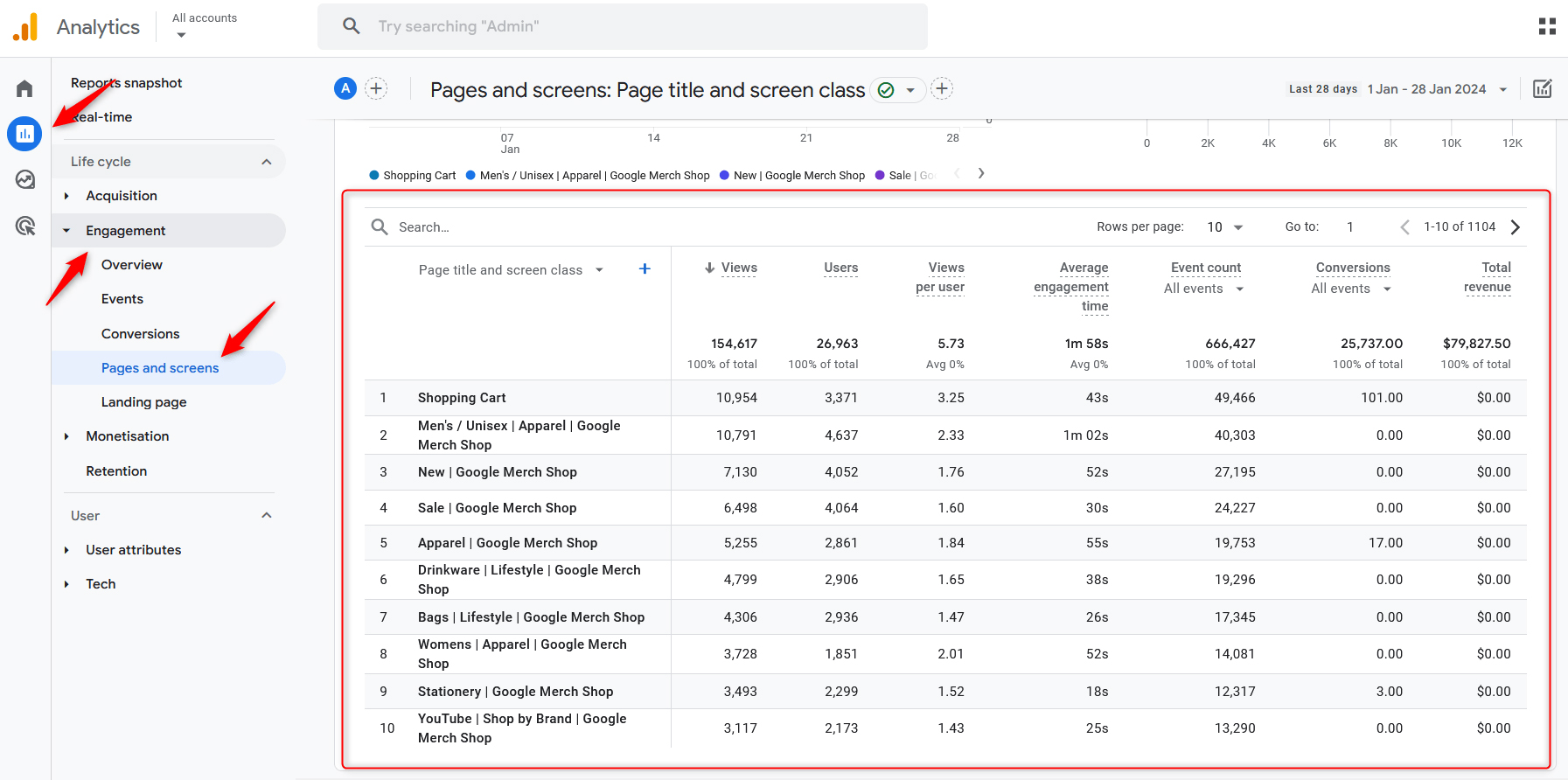
Task: Open the Advertising icon in left rail
Action: 24,226
